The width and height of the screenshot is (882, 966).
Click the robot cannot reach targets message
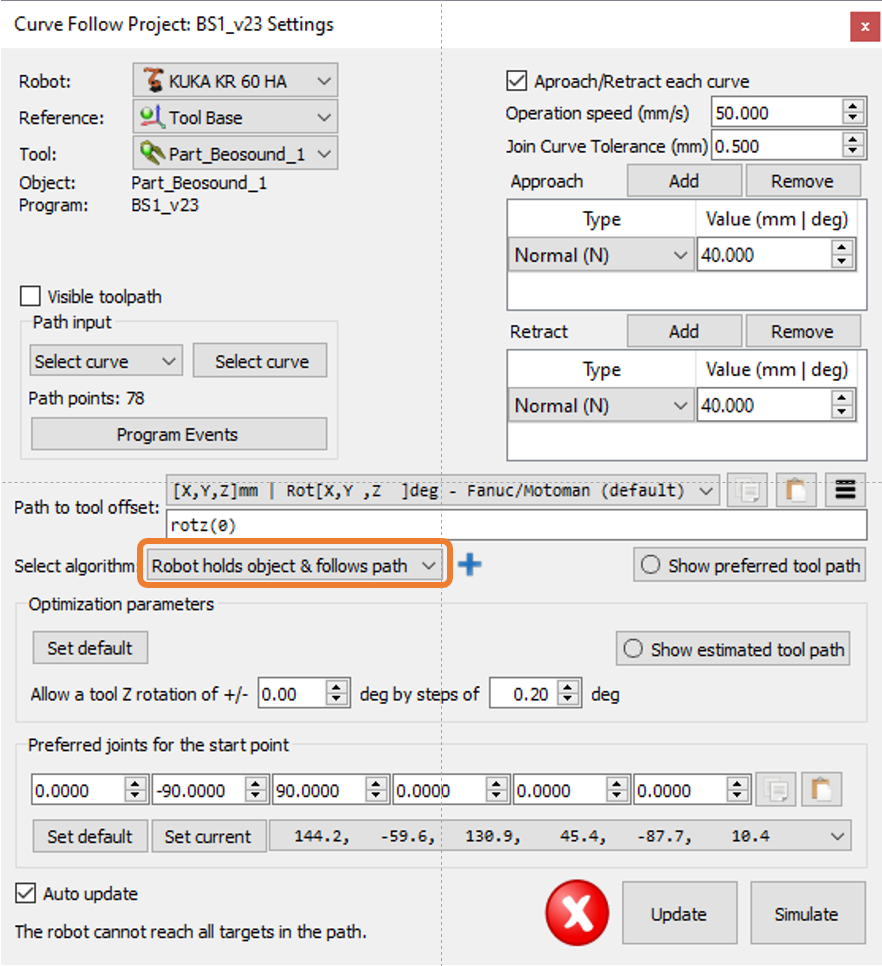pos(190,932)
